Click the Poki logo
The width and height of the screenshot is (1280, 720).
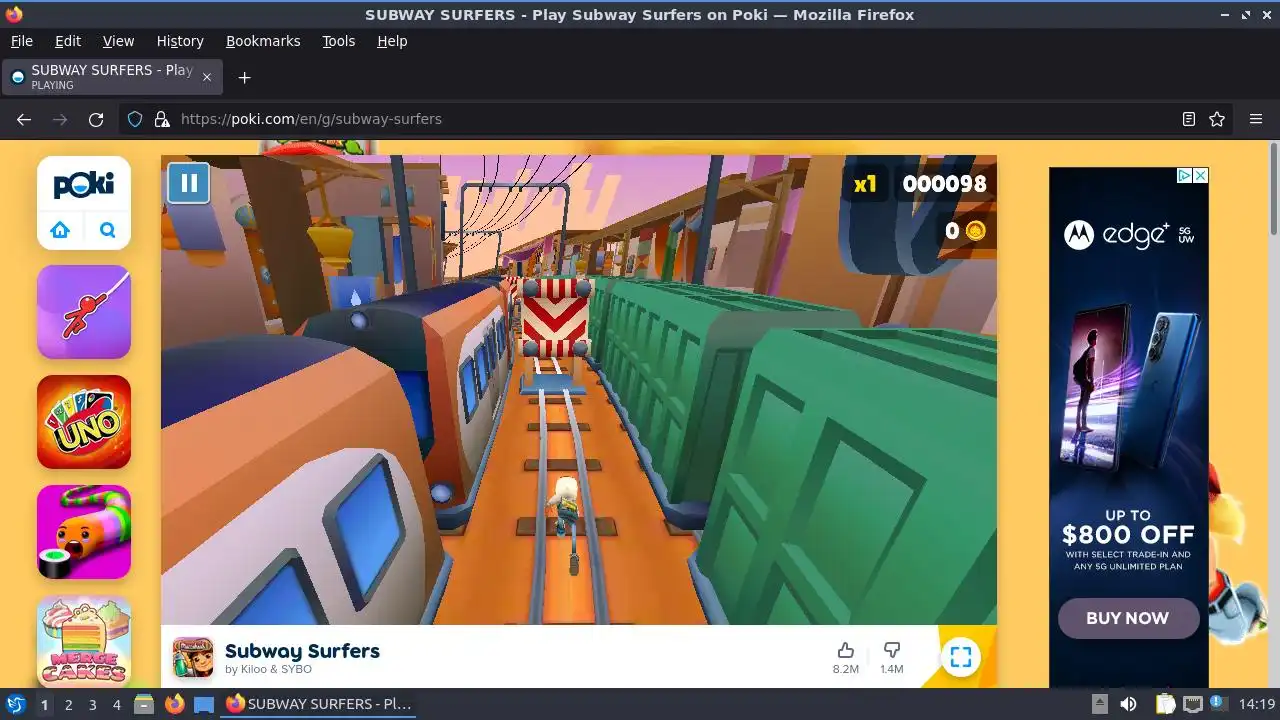click(x=84, y=184)
